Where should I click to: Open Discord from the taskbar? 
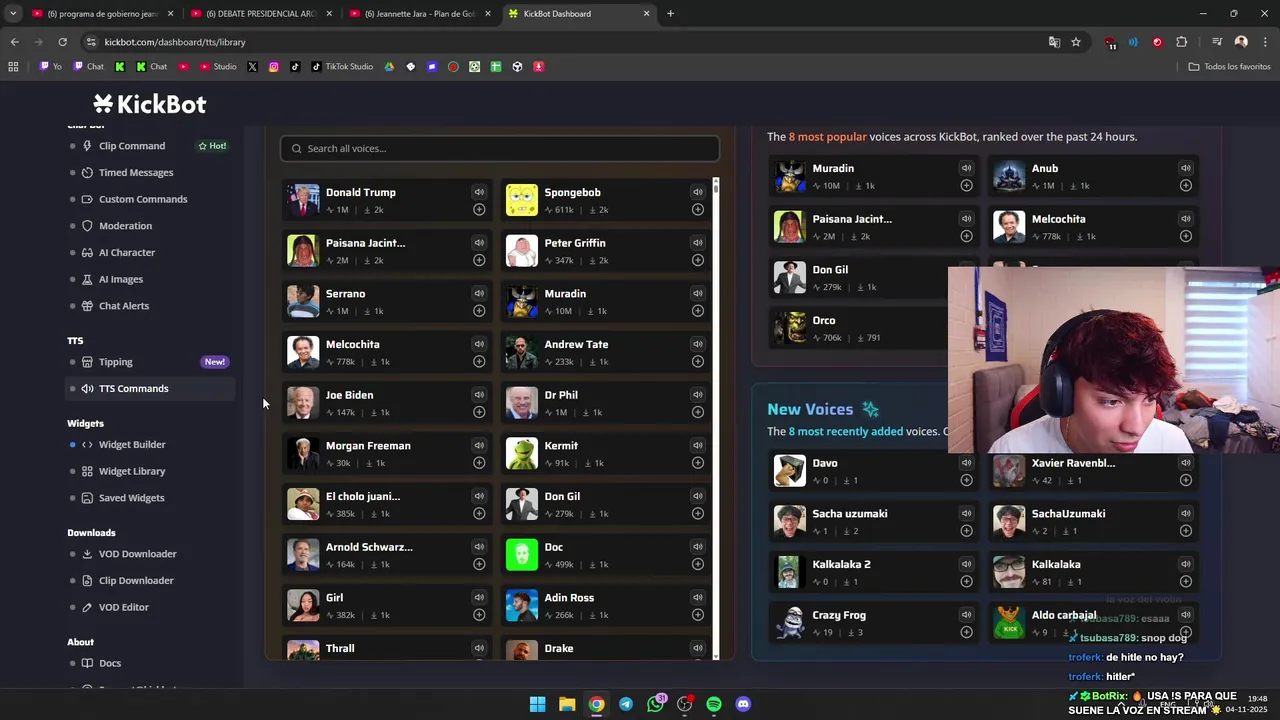pos(743,704)
